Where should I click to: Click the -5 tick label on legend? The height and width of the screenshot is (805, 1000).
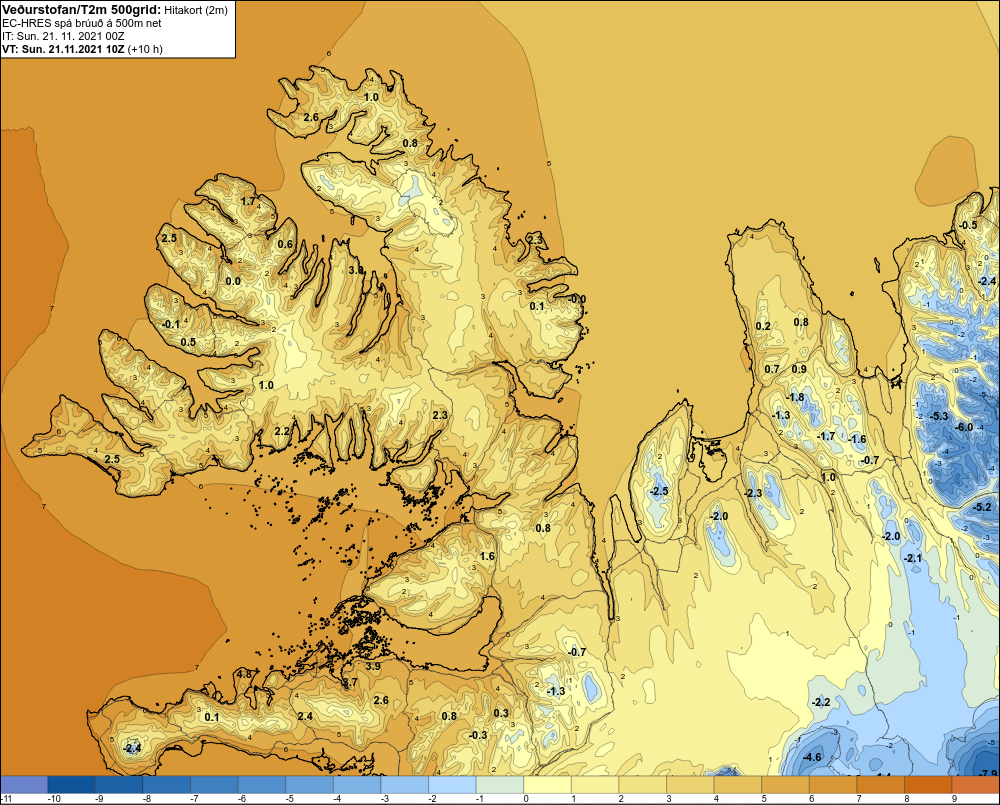click(x=290, y=799)
